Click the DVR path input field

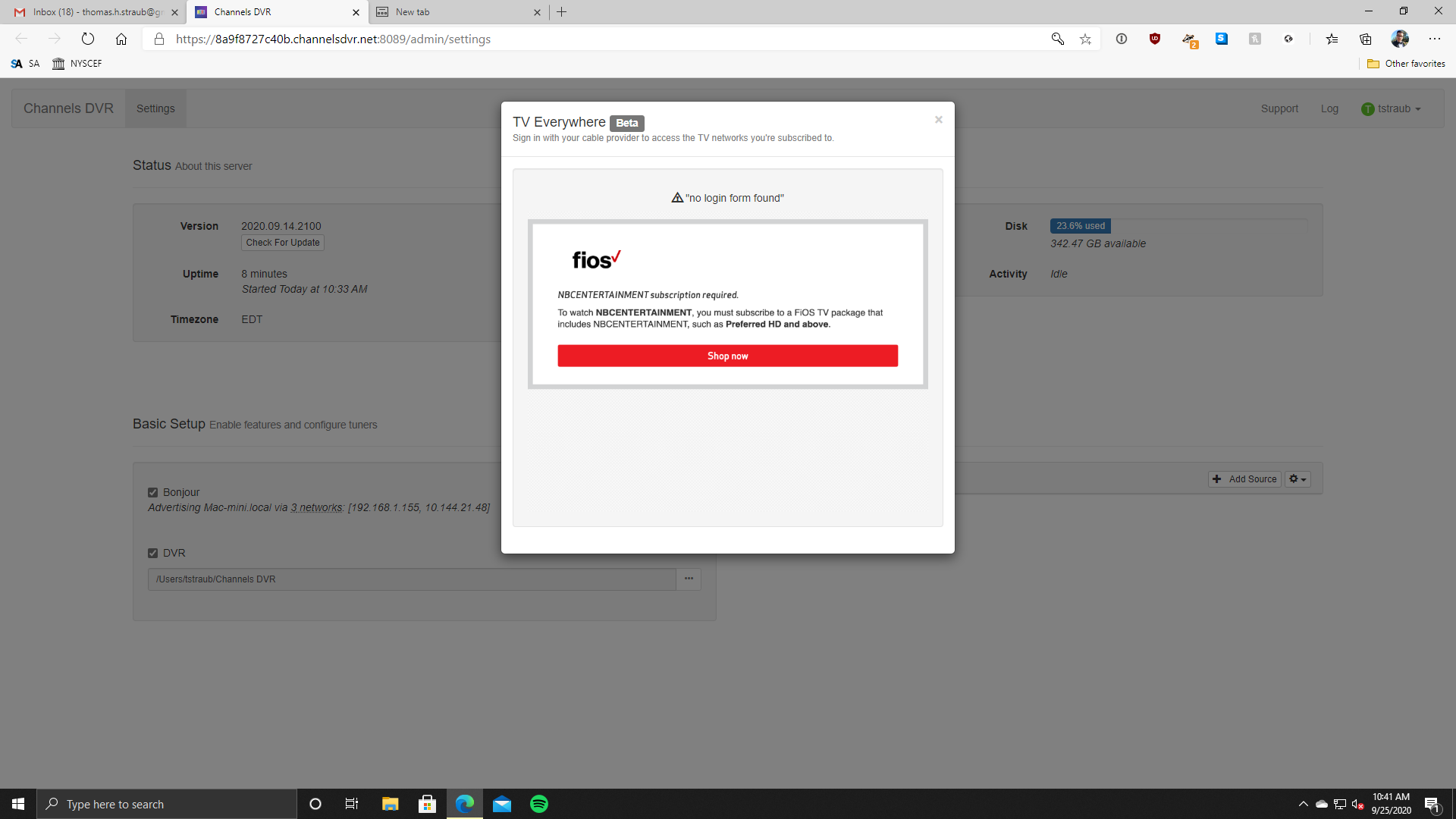coord(411,579)
